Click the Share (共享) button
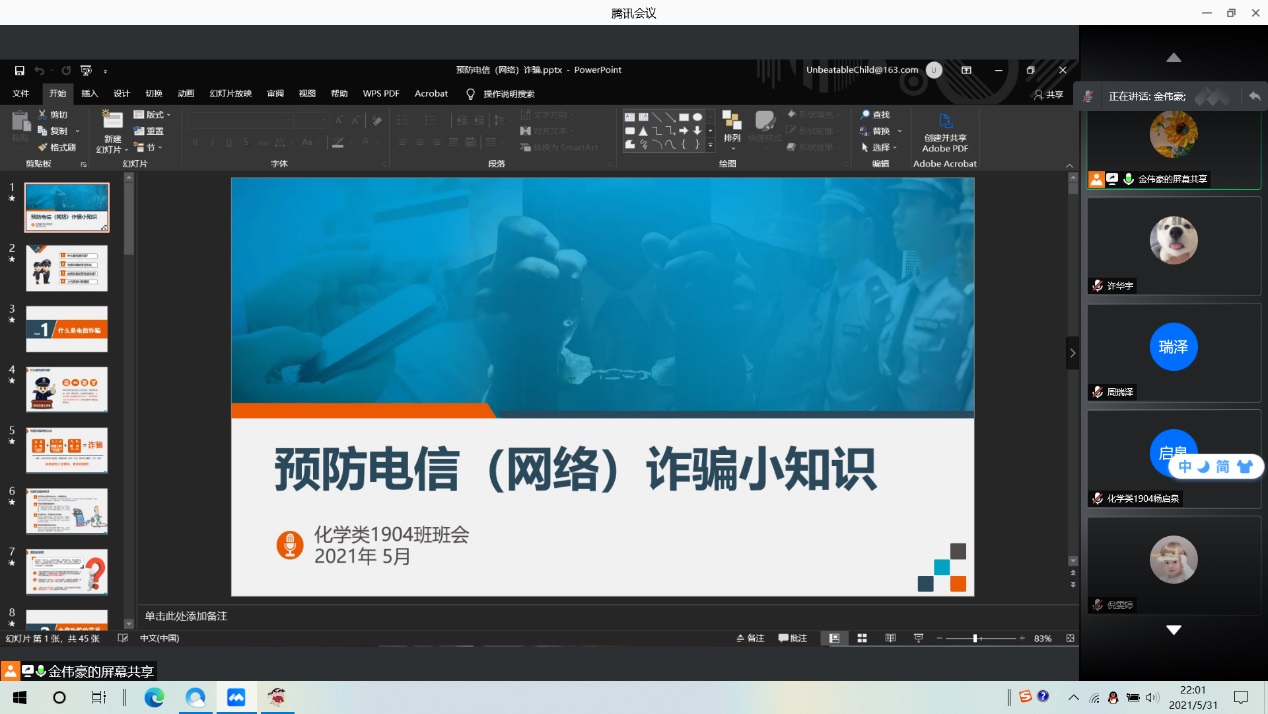1268x714 pixels. coord(1049,94)
